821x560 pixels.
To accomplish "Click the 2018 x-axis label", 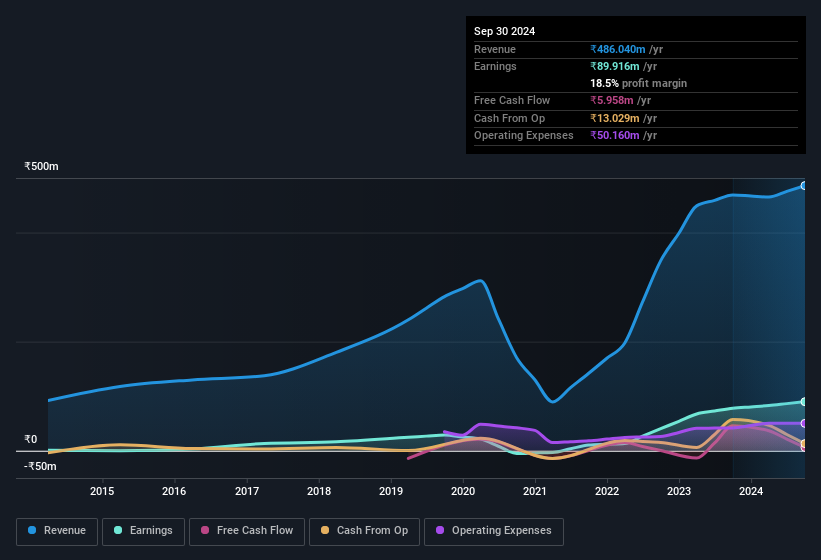I will [x=319, y=491].
